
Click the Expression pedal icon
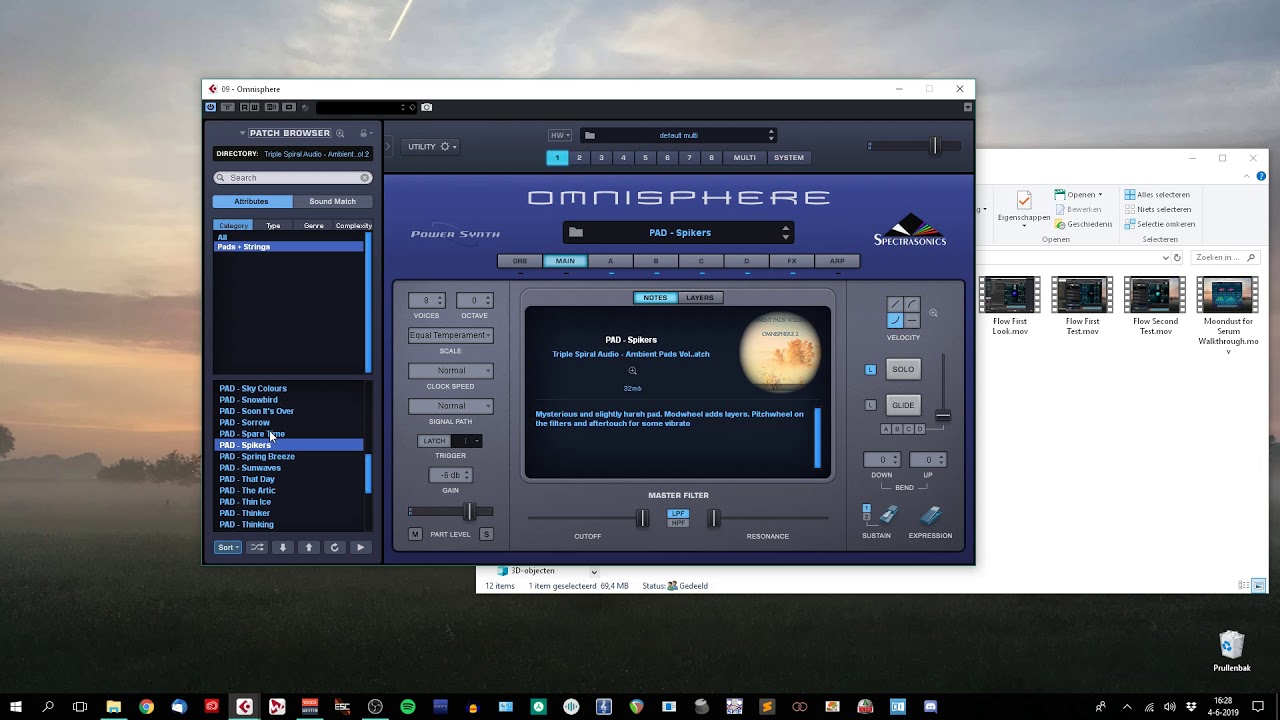pos(931,515)
